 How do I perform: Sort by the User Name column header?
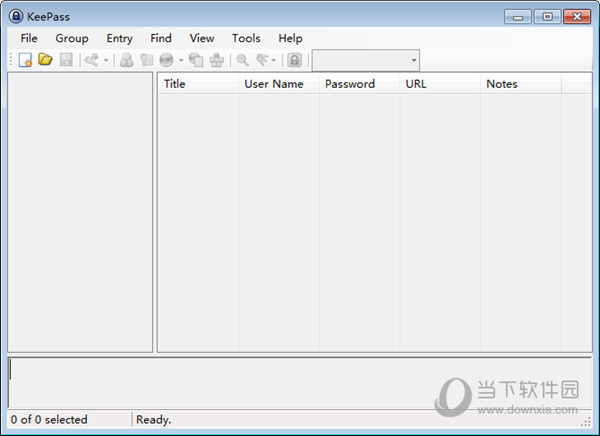[279, 84]
